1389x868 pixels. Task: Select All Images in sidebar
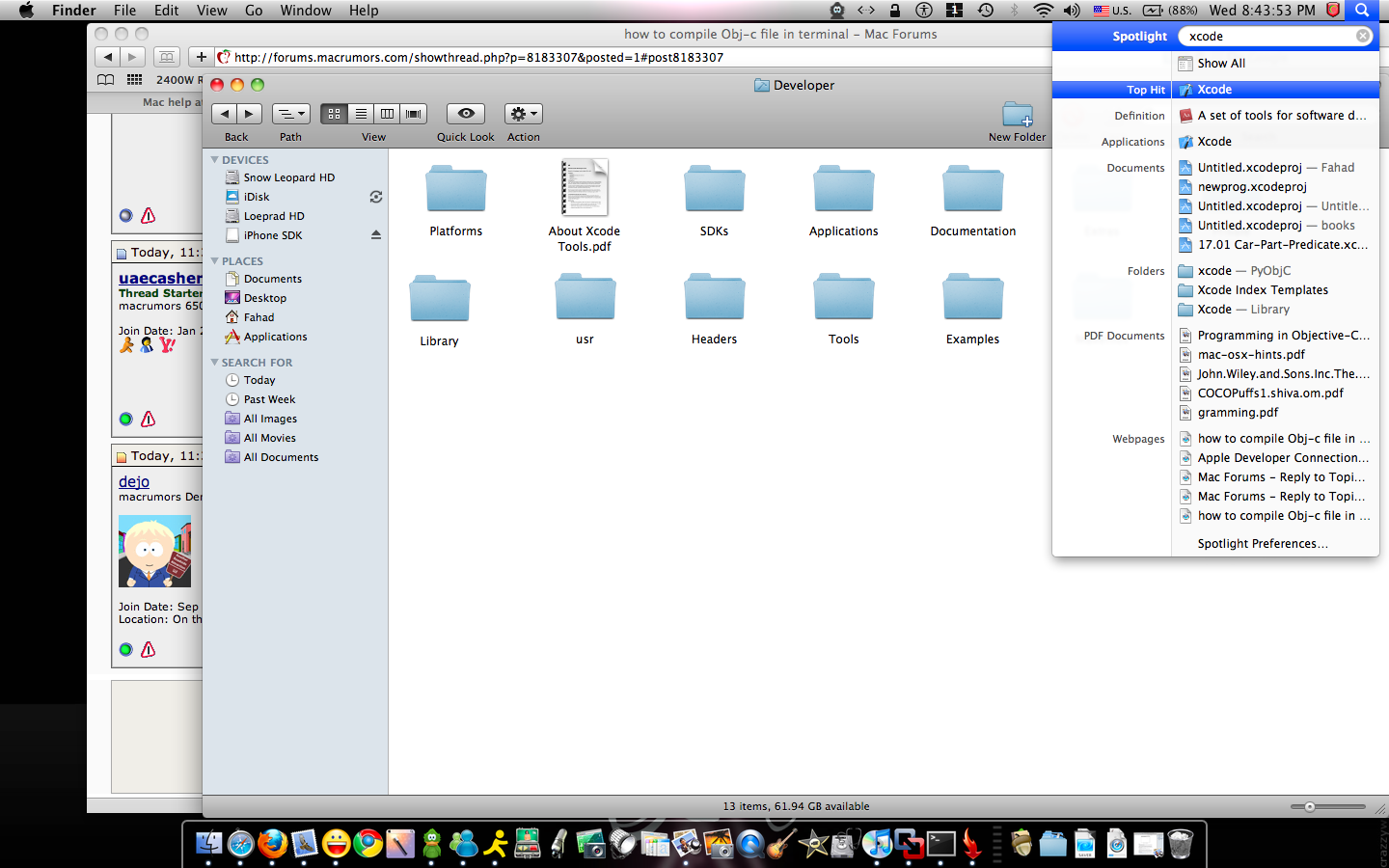[x=270, y=419]
